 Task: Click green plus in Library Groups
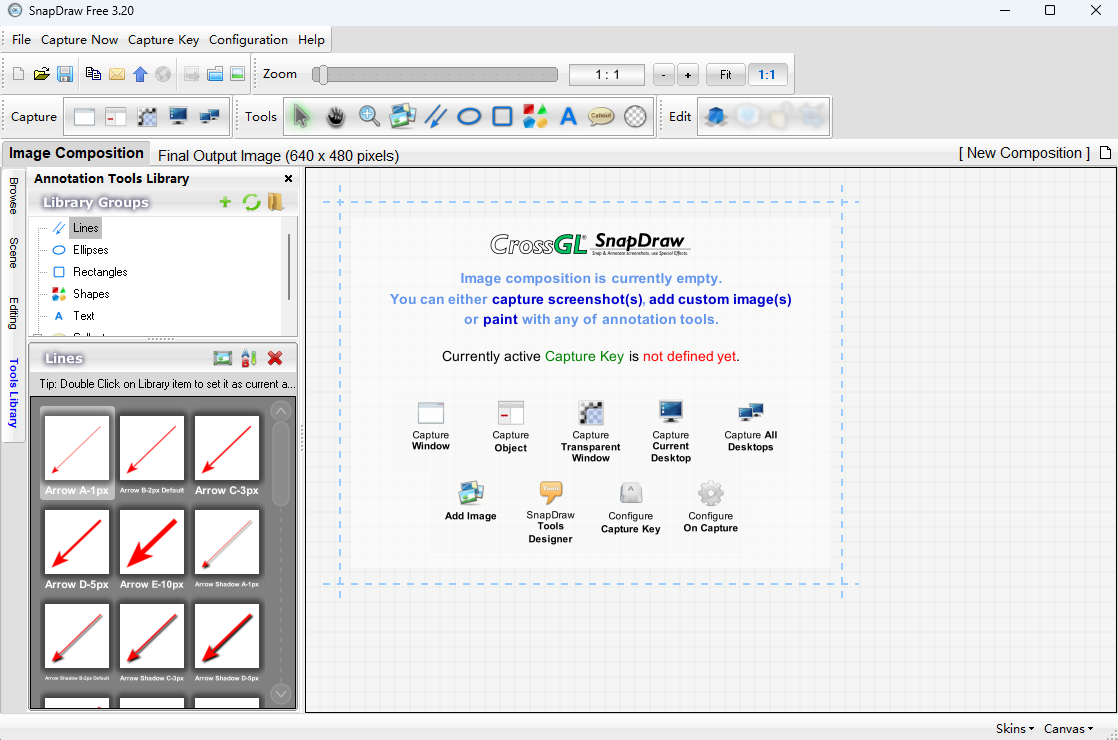(225, 202)
